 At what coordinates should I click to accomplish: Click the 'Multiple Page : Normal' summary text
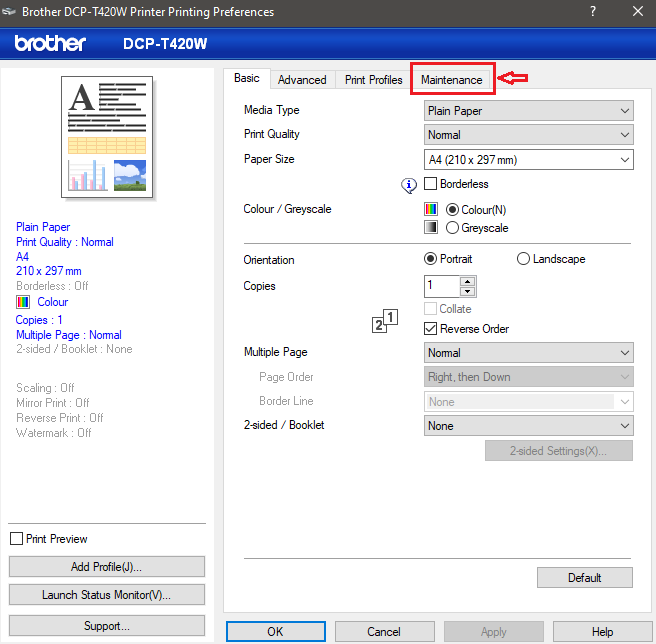pyautogui.click(x=69, y=335)
